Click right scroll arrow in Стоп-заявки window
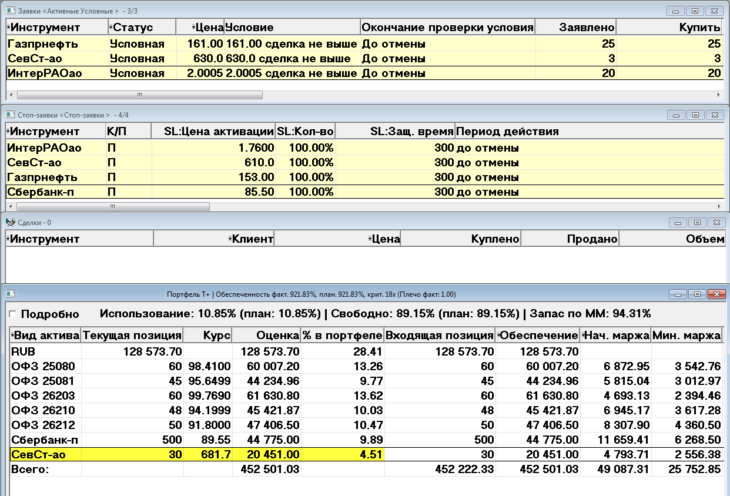 [x=718, y=206]
